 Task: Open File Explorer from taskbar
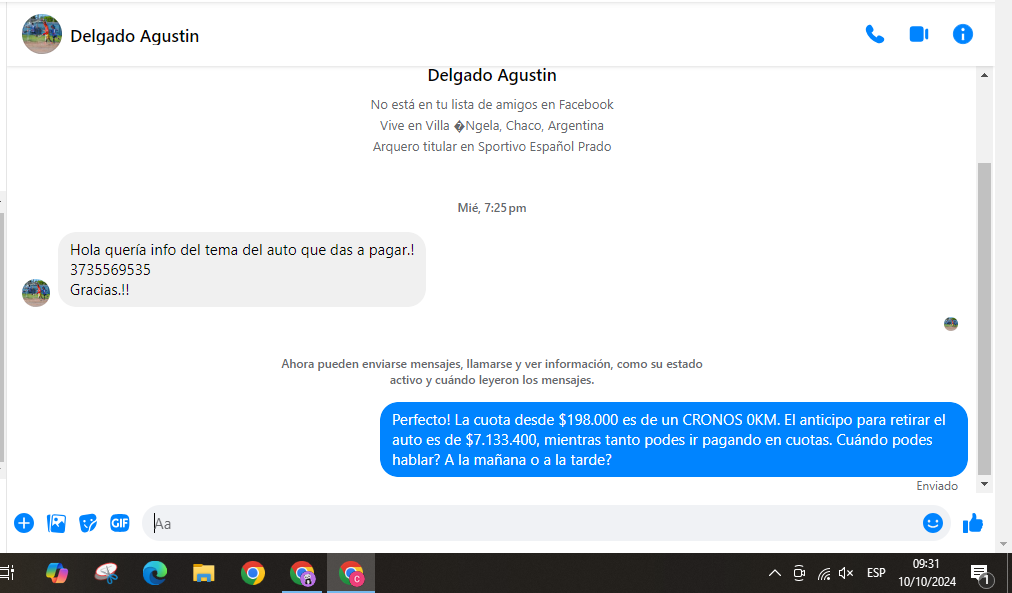(204, 573)
